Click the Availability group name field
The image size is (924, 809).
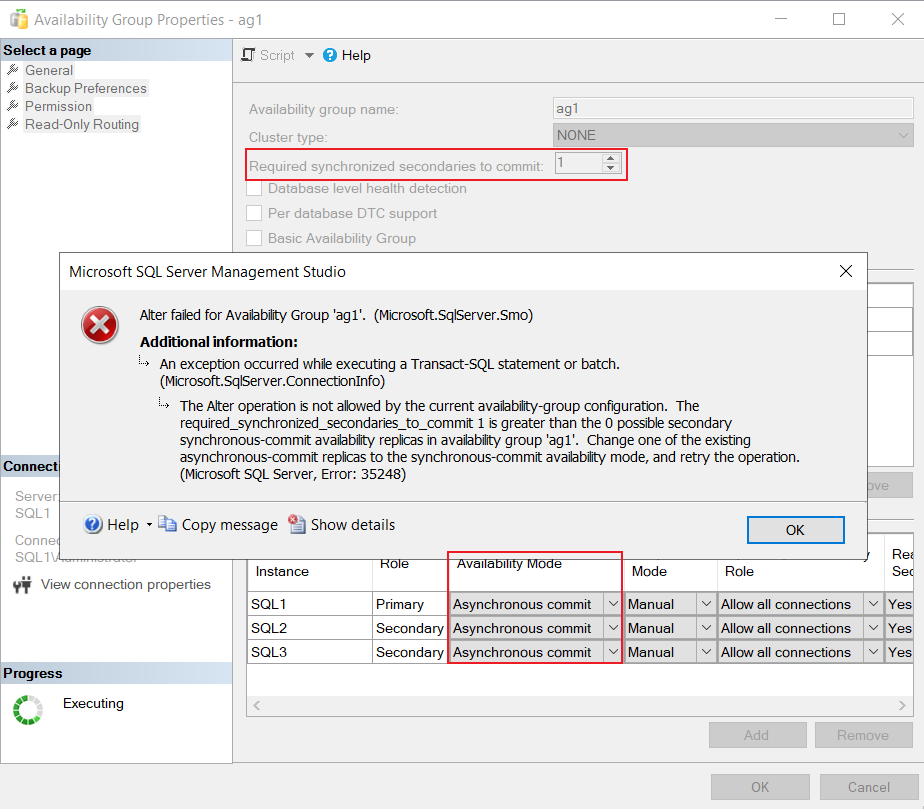[x=733, y=108]
